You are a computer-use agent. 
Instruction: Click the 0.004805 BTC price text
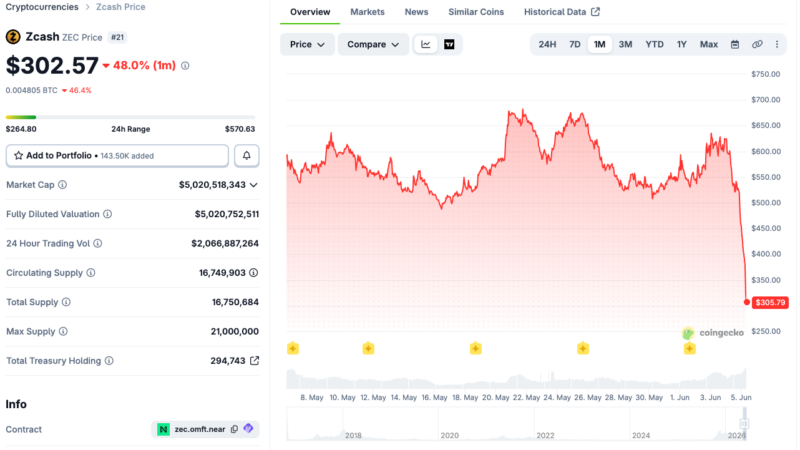32,90
